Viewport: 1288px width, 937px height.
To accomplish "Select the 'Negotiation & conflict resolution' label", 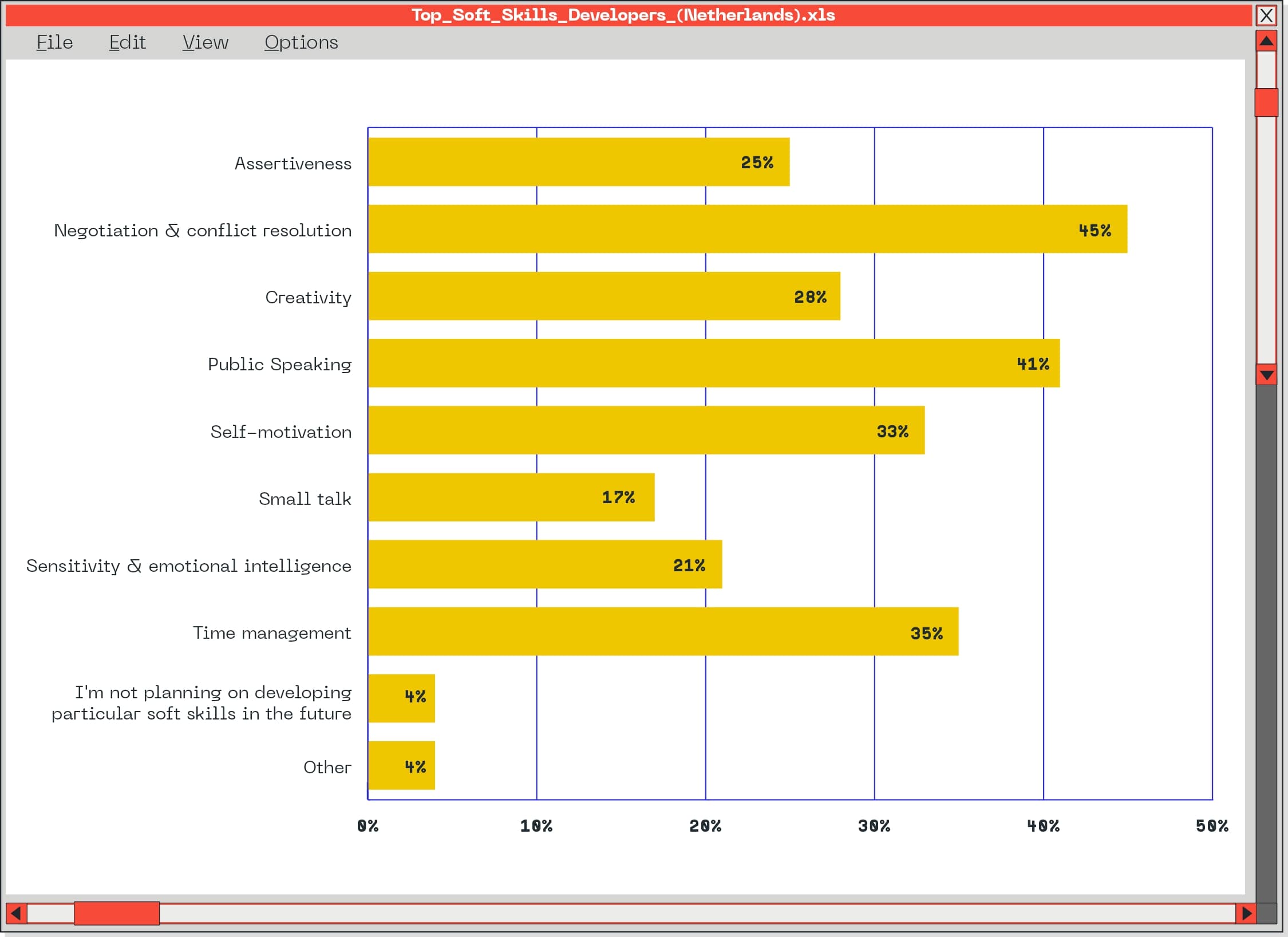I will tap(203, 231).
